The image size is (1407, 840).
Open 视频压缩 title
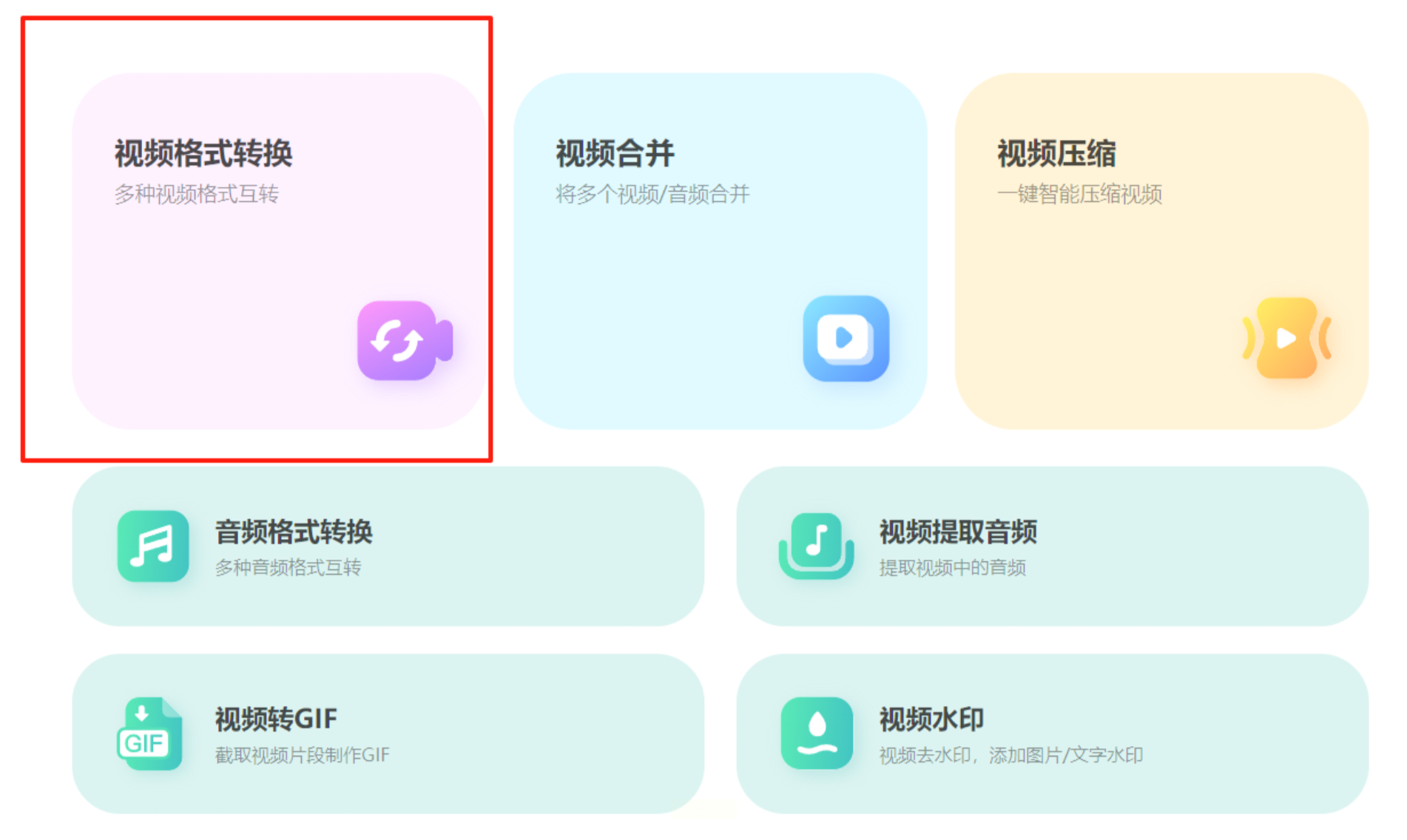pos(1056,154)
